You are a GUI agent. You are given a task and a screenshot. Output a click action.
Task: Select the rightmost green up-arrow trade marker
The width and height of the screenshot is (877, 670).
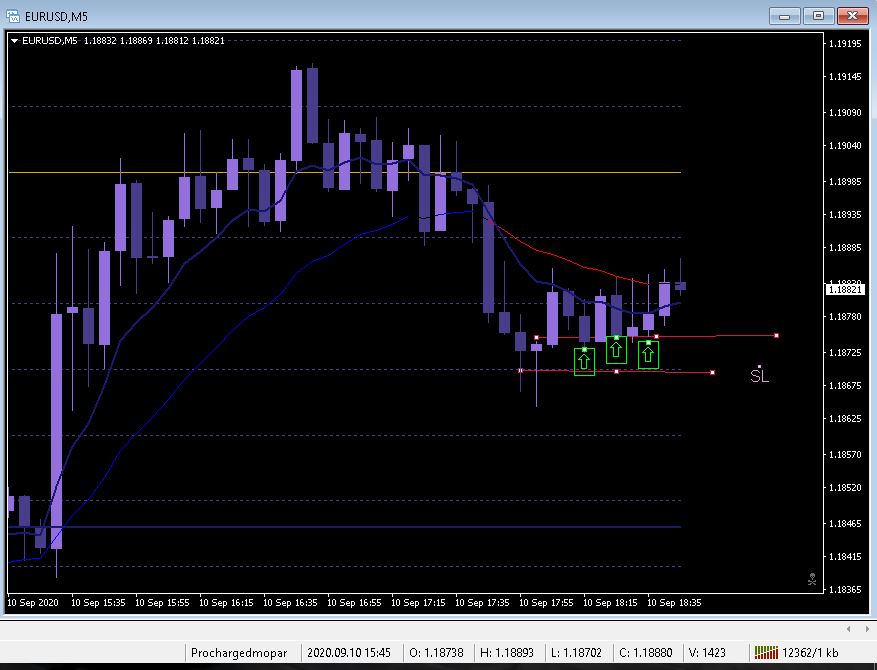[648, 354]
